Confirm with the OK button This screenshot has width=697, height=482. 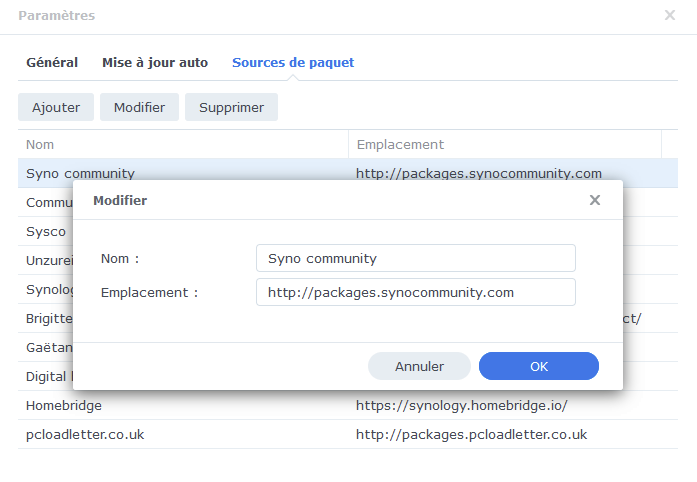[539, 366]
